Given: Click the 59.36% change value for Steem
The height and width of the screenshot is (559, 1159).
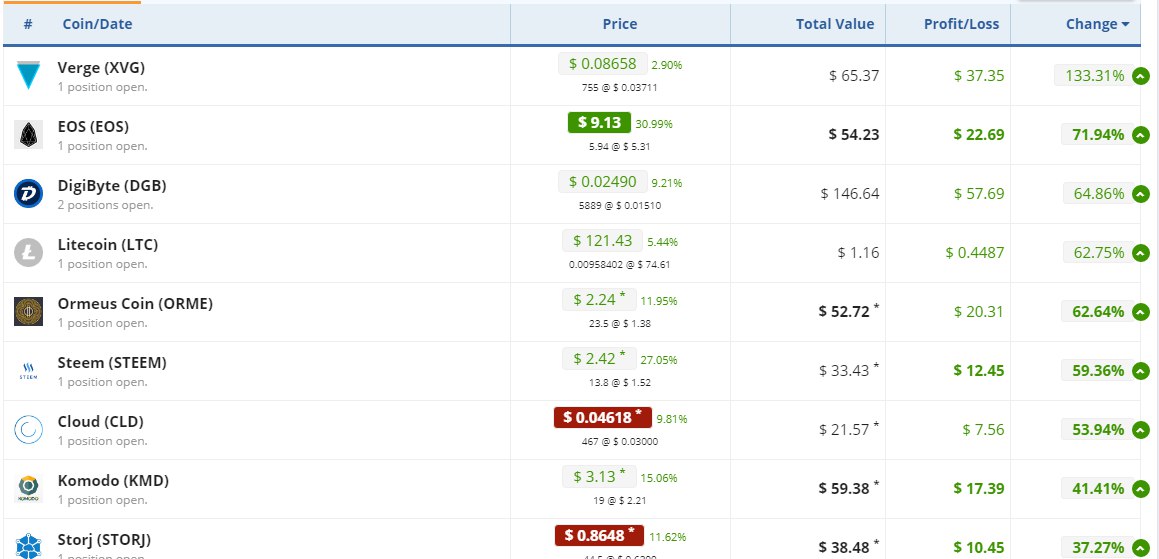Looking at the screenshot, I should click(x=1098, y=370).
